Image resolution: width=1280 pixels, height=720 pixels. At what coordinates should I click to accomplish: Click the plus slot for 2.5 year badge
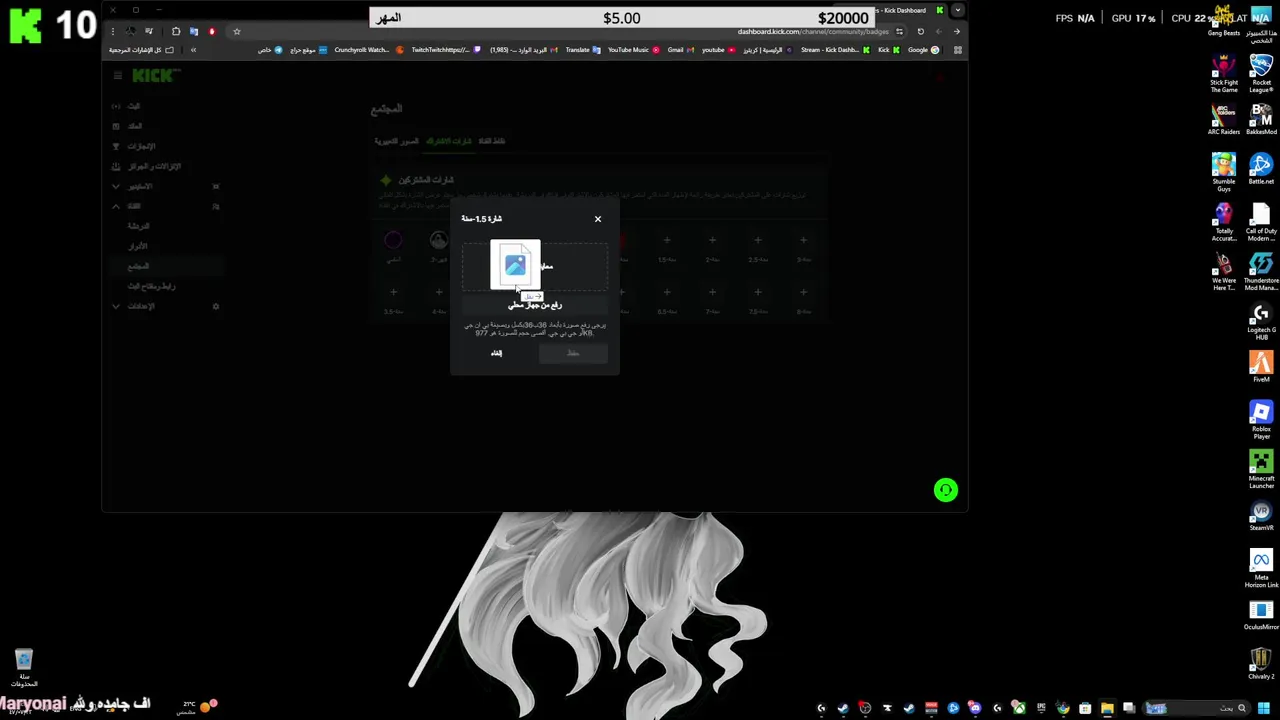758,240
